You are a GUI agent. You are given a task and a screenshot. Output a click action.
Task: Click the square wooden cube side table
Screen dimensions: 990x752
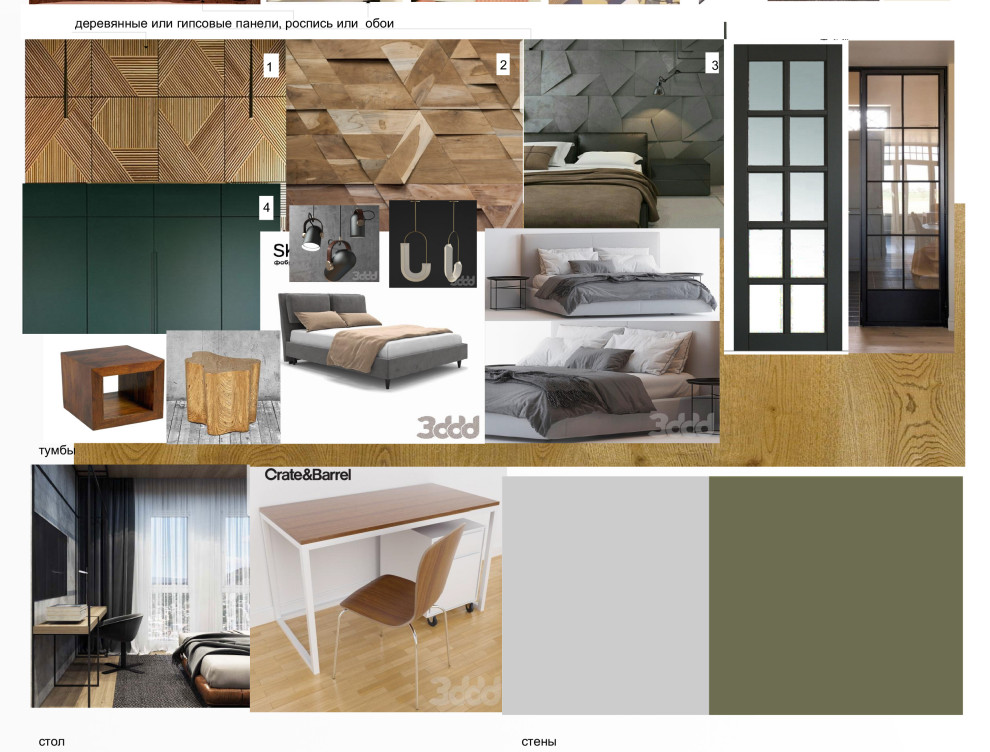[x=111, y=387]
